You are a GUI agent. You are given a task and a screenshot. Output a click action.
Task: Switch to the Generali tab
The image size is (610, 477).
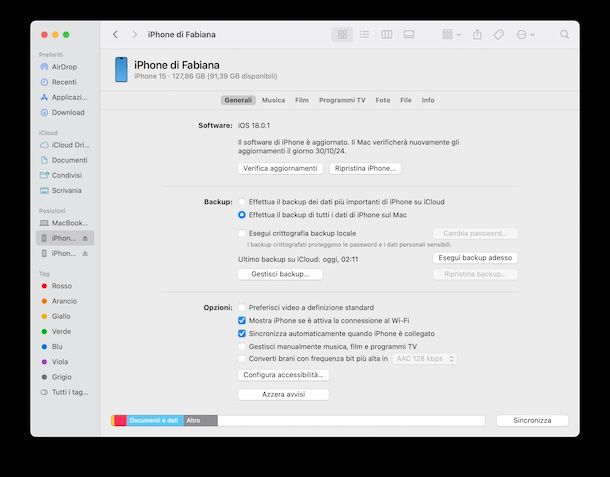238,100
